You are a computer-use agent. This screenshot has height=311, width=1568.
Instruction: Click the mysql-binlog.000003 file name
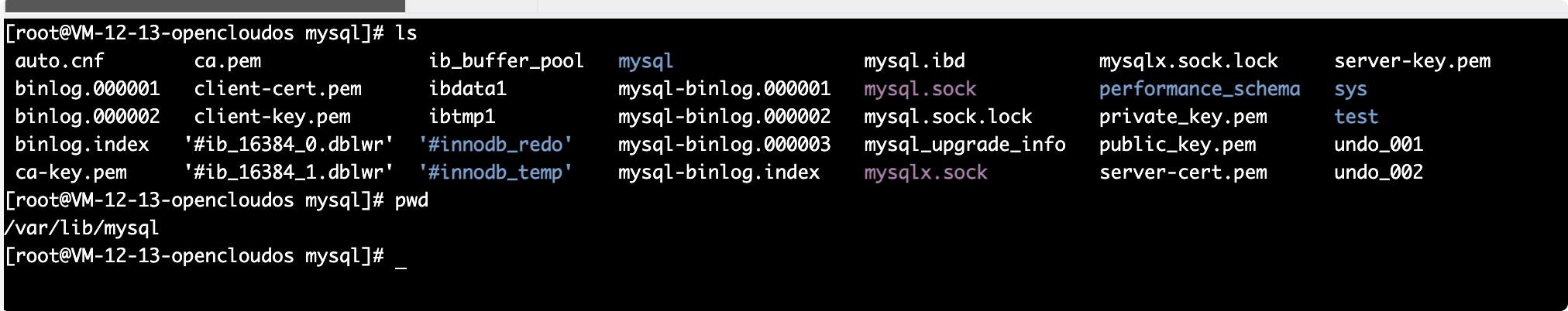(x=724, y=145)
